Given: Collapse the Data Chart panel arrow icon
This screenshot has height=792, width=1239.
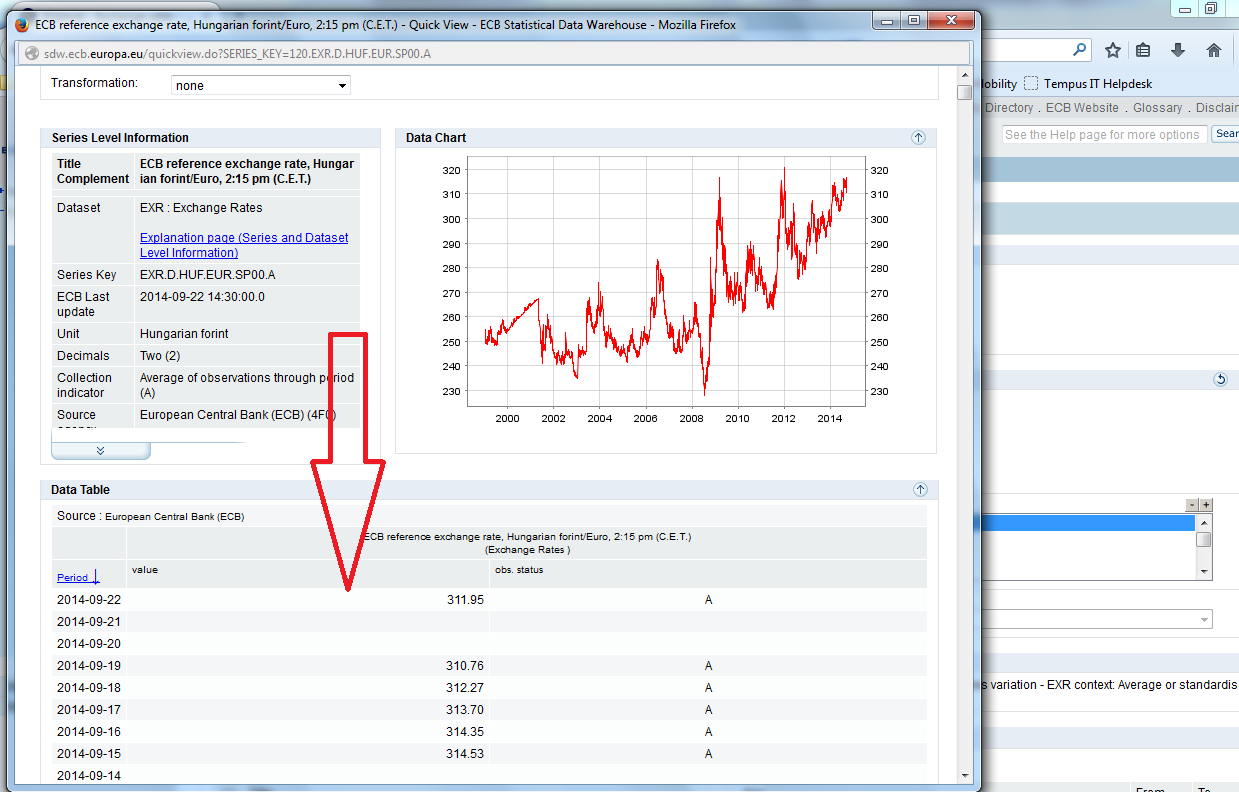Looking at the screenshot, I should coord(919,138).
